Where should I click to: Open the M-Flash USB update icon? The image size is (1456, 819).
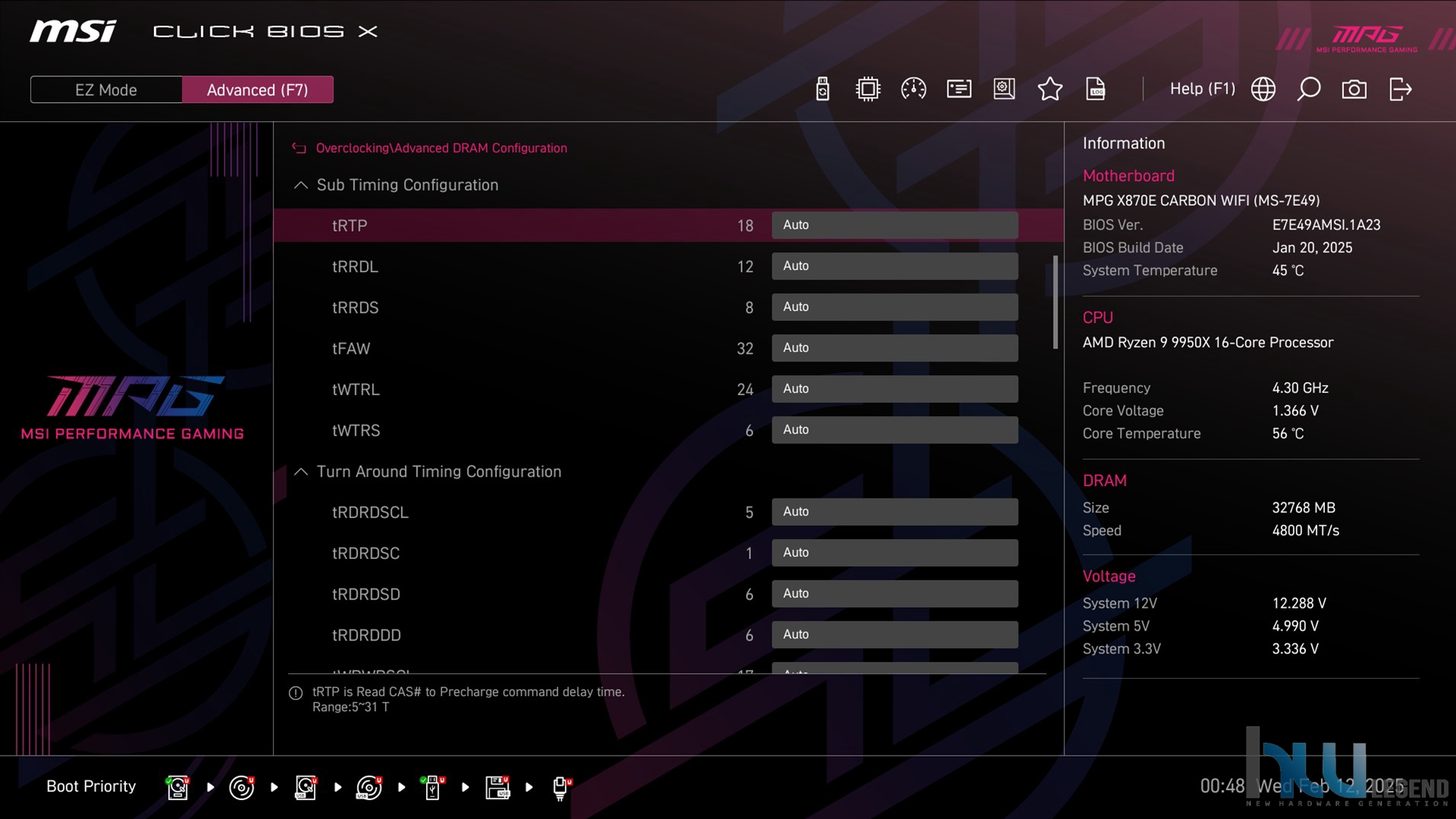point(823,89)
